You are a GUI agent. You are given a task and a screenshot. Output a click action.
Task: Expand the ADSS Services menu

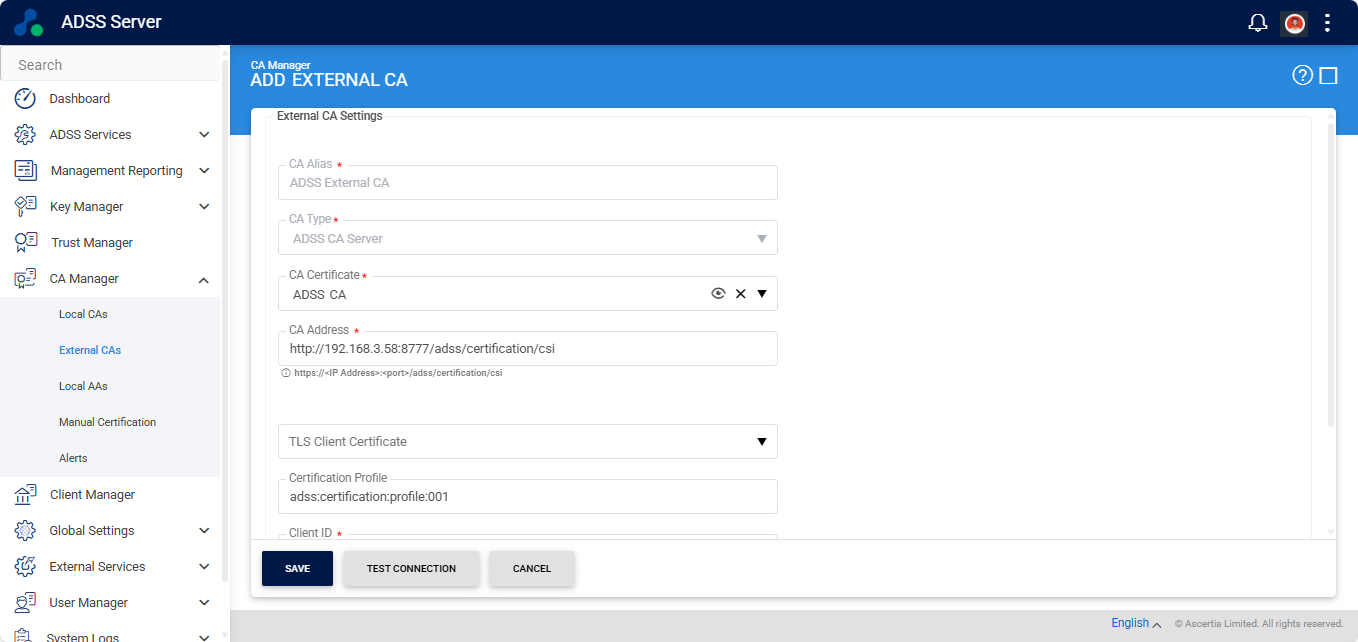tap(204, 135)
